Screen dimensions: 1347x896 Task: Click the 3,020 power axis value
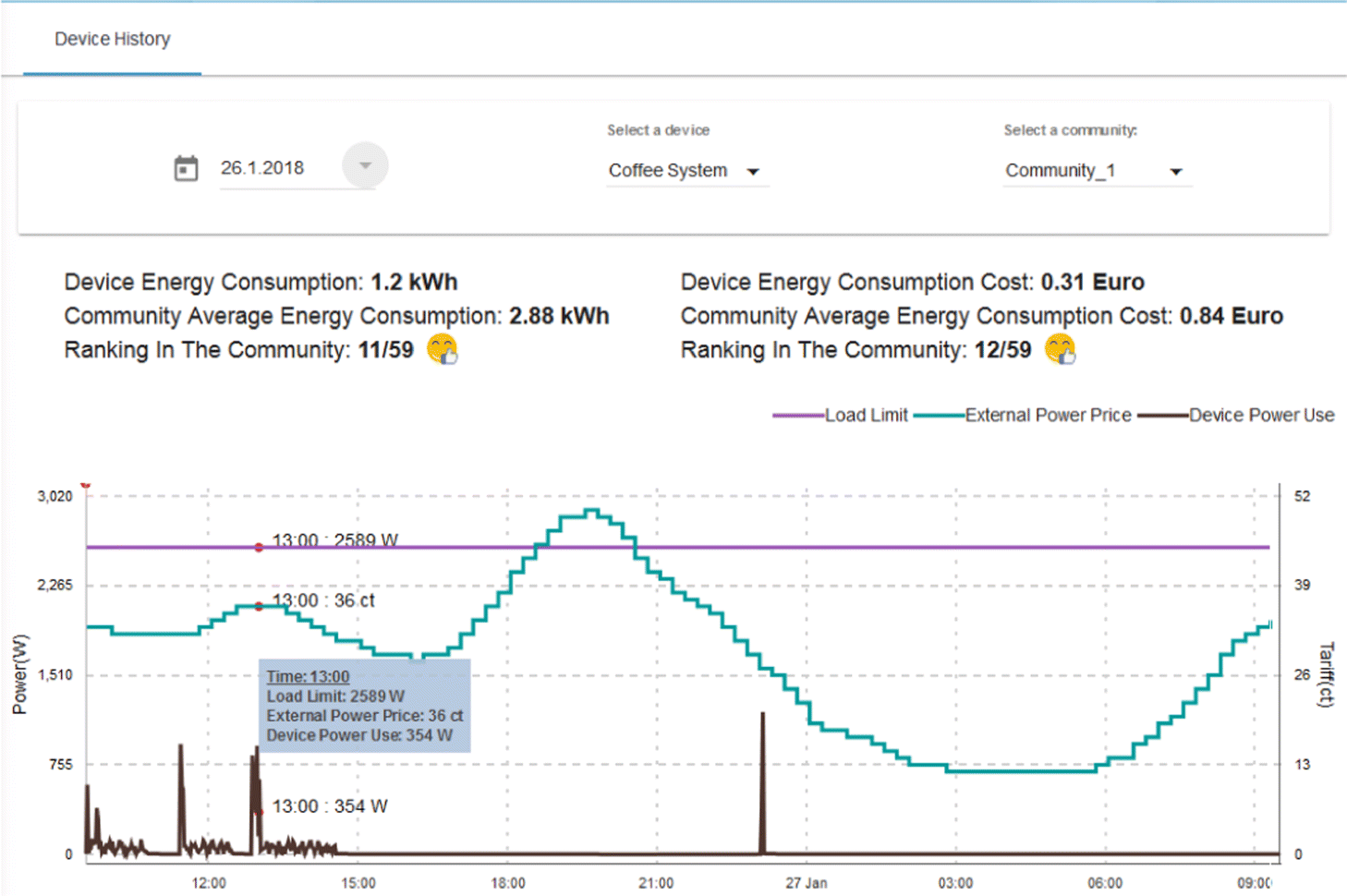click(x=55, y=496)
